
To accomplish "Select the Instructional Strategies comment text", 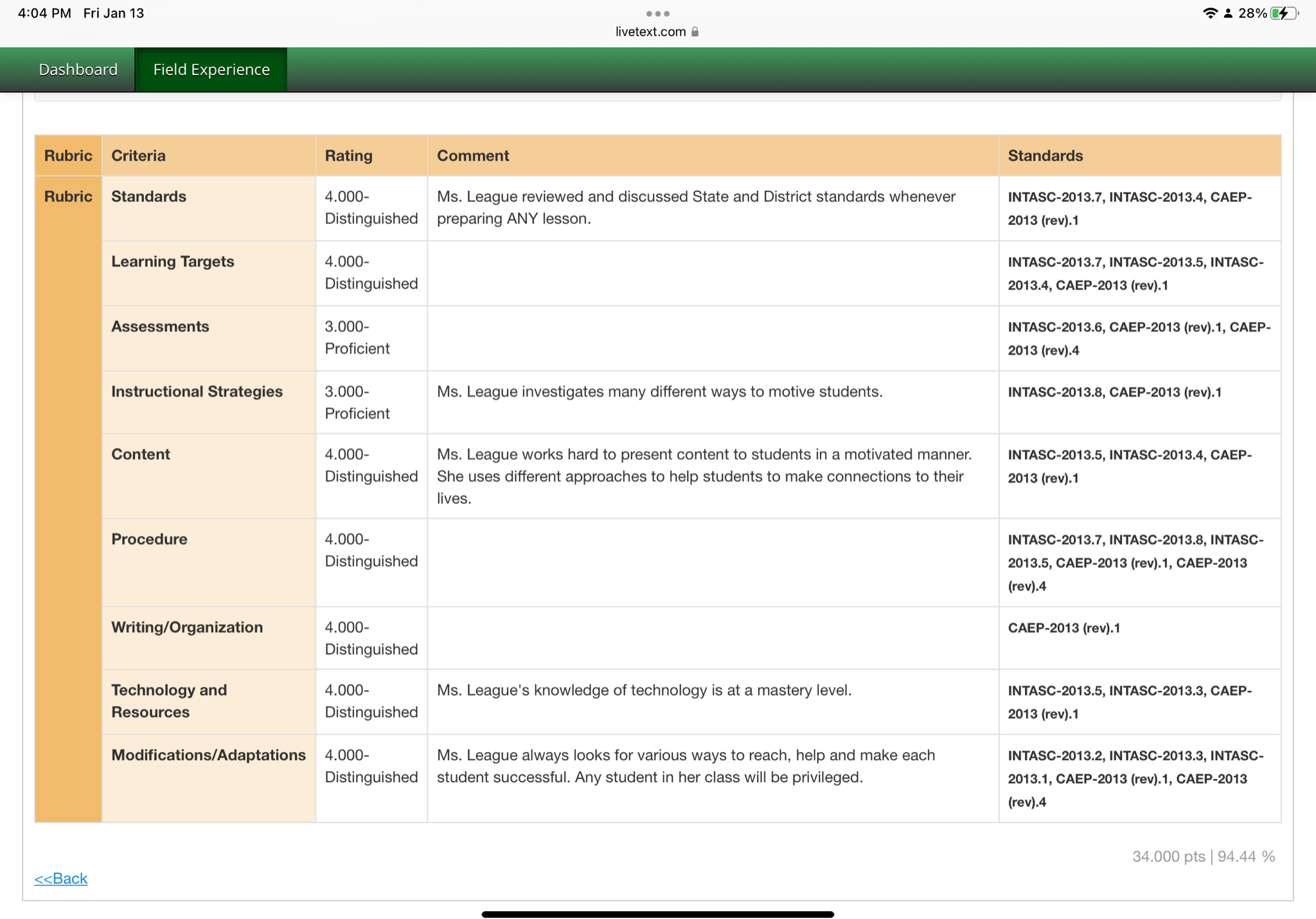I will (659, 391).
